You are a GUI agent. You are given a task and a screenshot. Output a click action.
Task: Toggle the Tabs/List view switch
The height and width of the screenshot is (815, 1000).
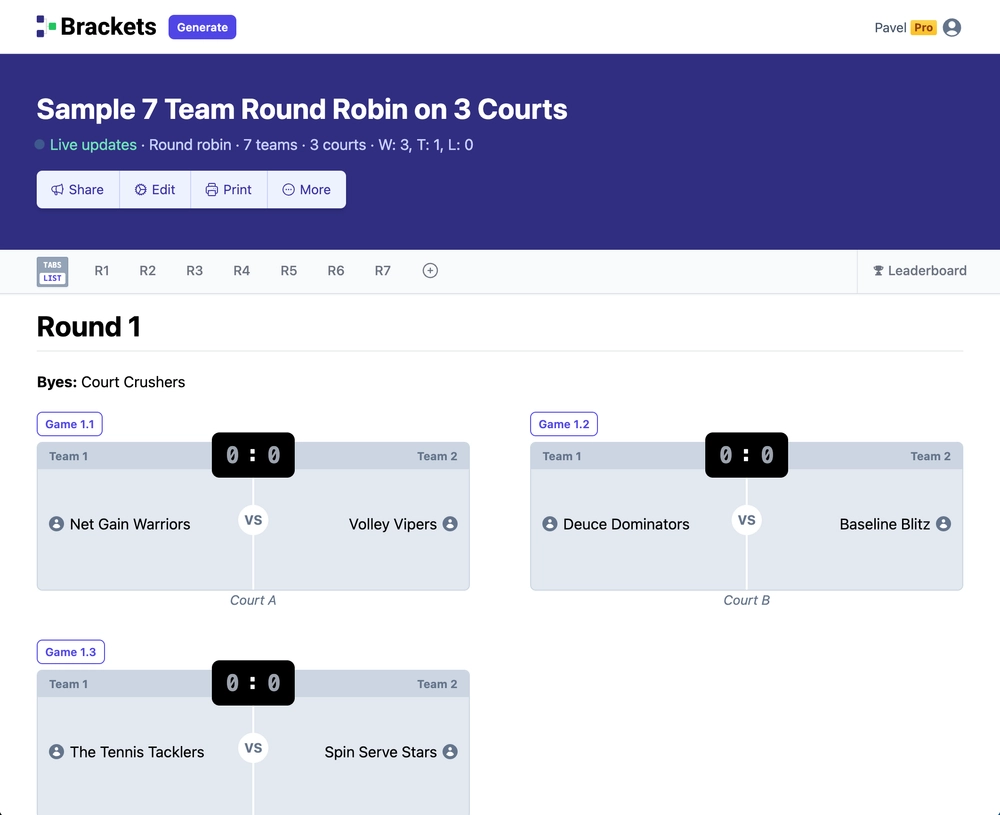click(52, 272)
